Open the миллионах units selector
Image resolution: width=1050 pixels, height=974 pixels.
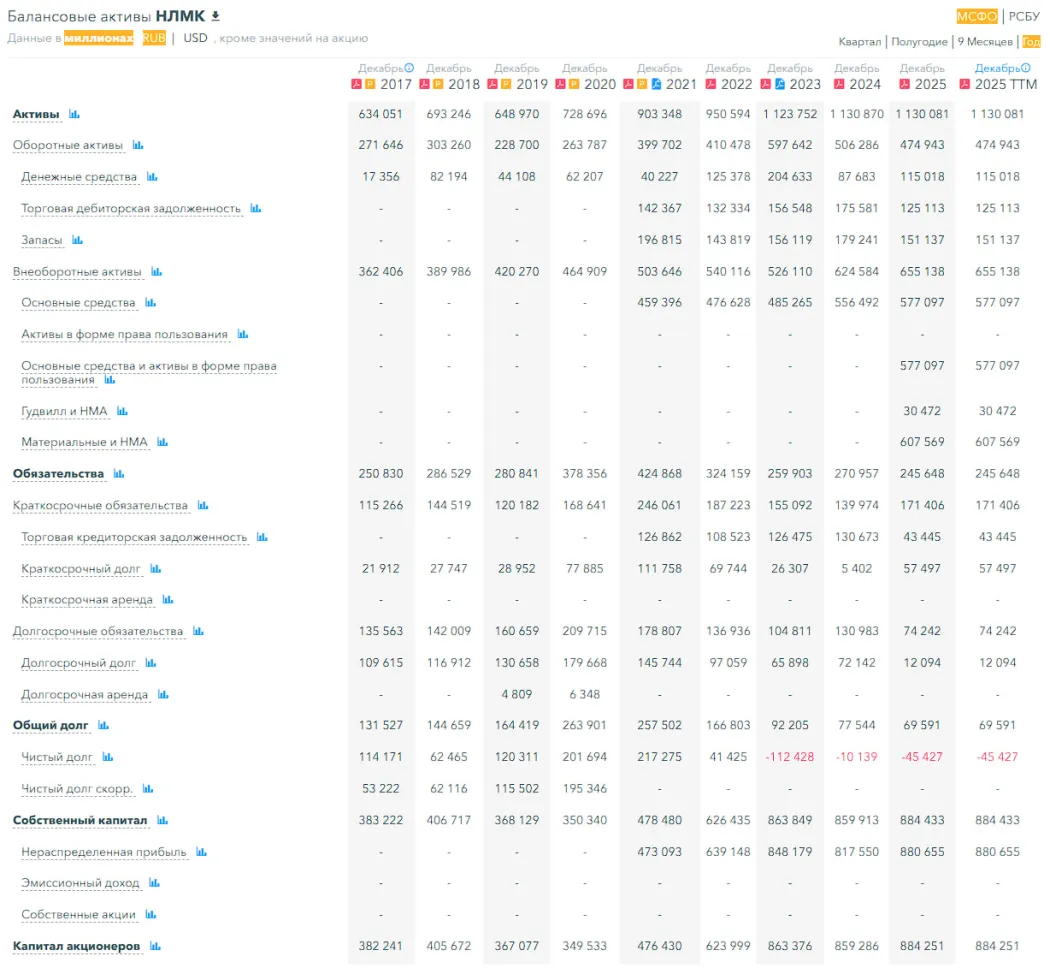coord(98,38)
